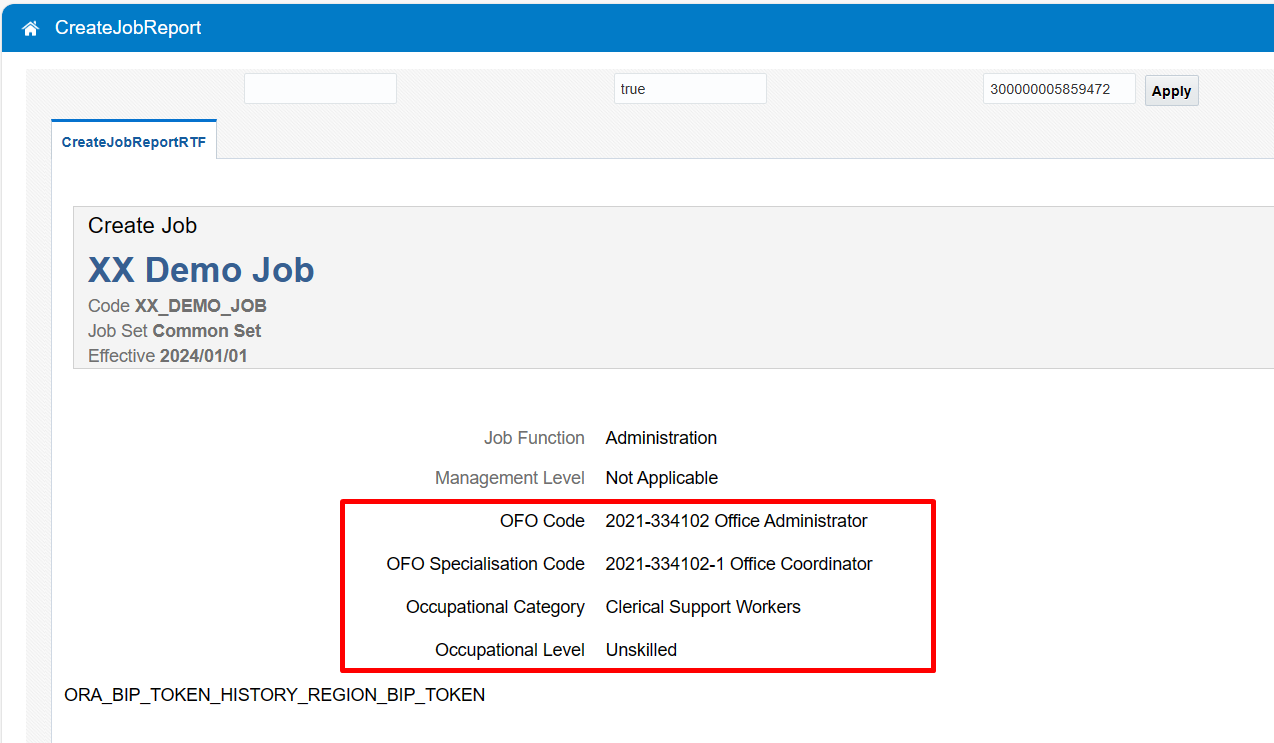1274x743 pixels.
Task: Click the XX Demo Job heading
Action: pos(201,269)
